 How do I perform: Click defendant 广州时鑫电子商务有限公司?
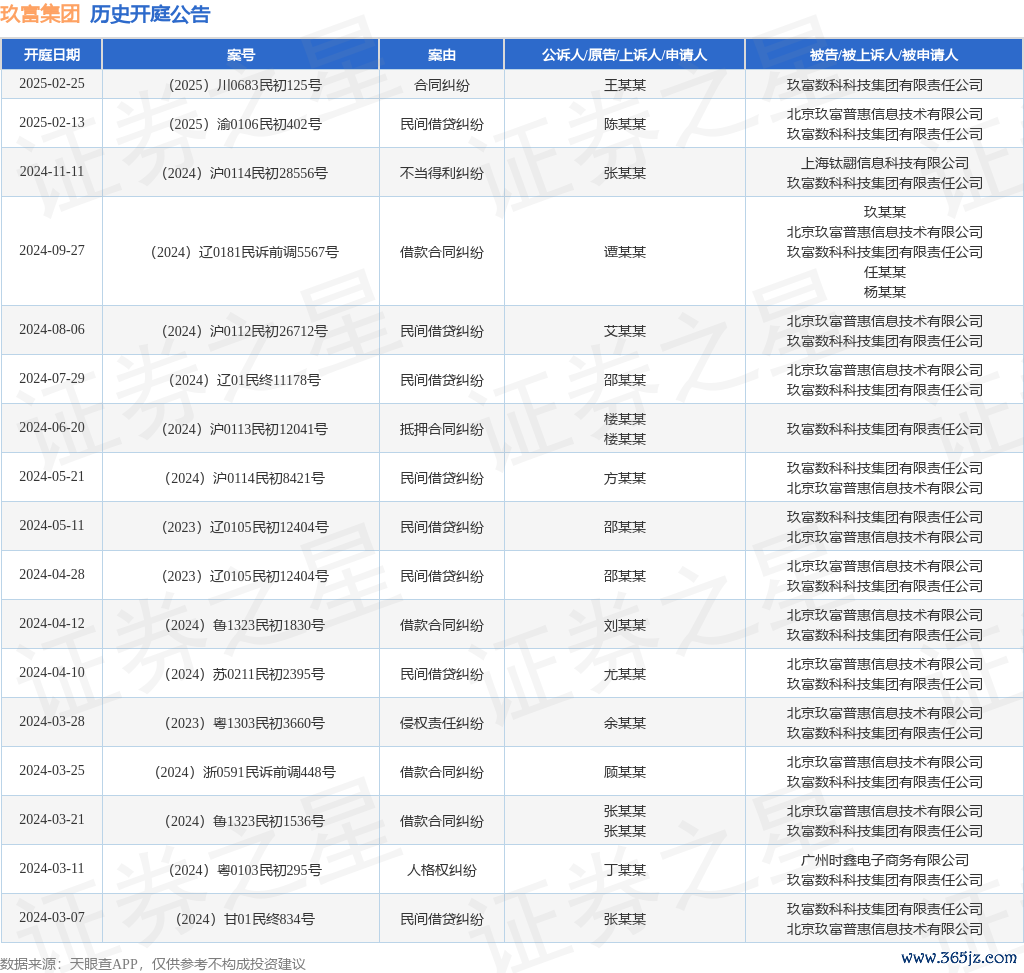(x=884, y=860)
